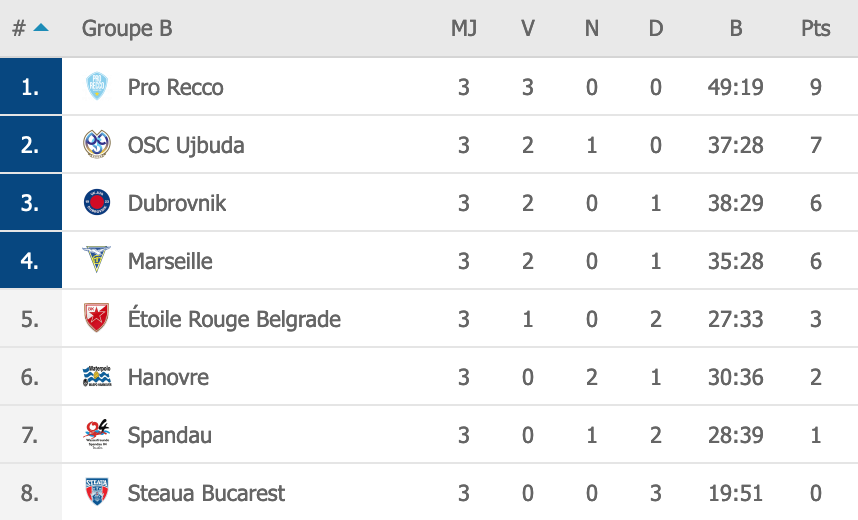Open the Pro Recco team link

point(175,87)
